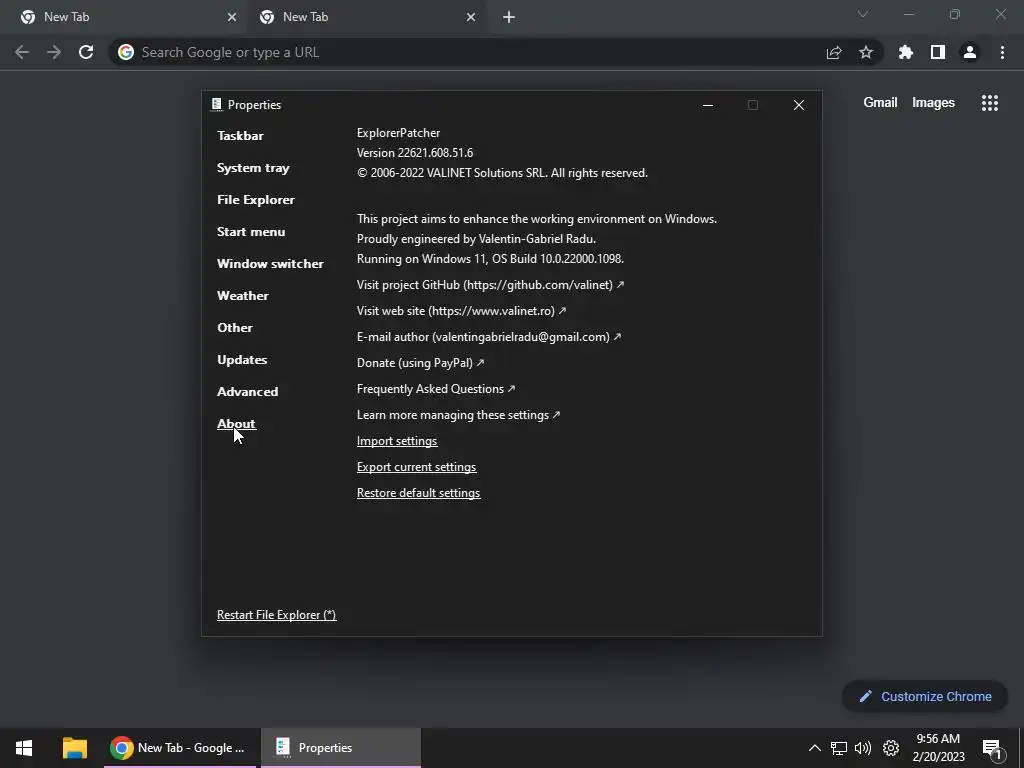Click Properties taskbar item
This screenshot has height=768, width=1024.
tap(340, 748)
